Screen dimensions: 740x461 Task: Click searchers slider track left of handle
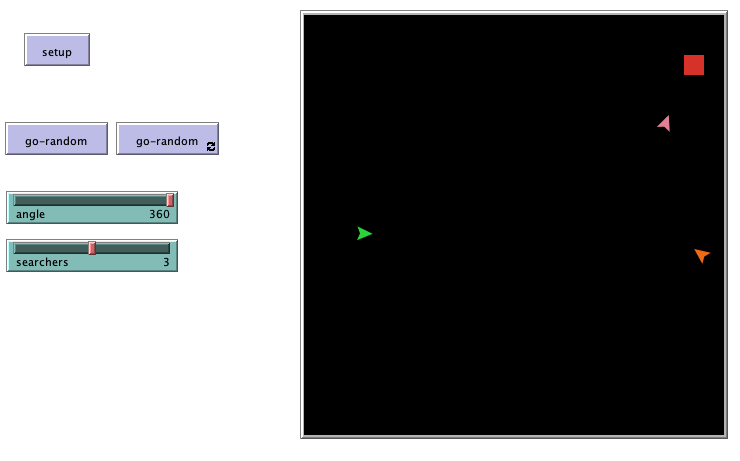pyautogui.click(x=50, y=248)
